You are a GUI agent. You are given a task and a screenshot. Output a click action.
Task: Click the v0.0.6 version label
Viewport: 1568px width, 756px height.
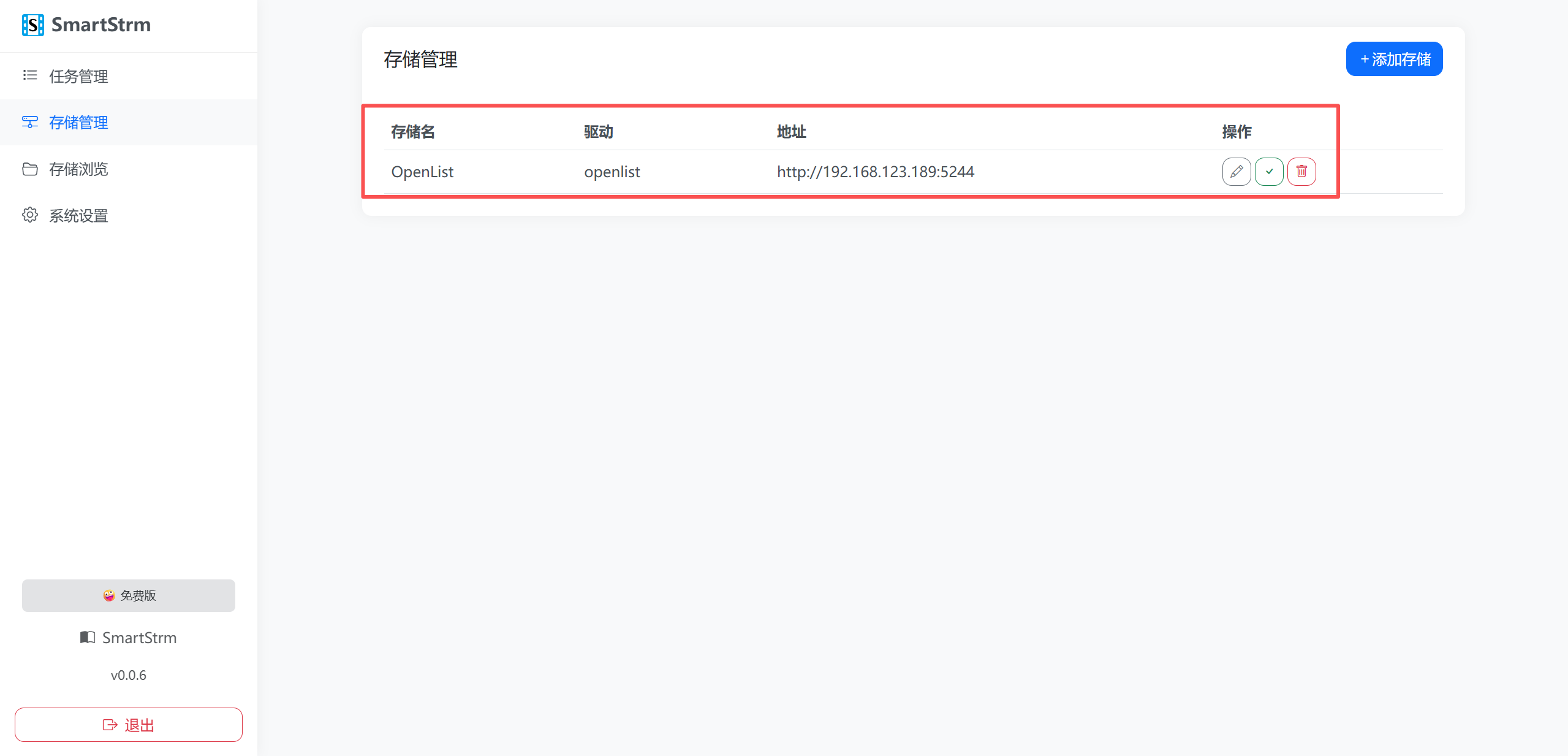click(x=129, y=675)
